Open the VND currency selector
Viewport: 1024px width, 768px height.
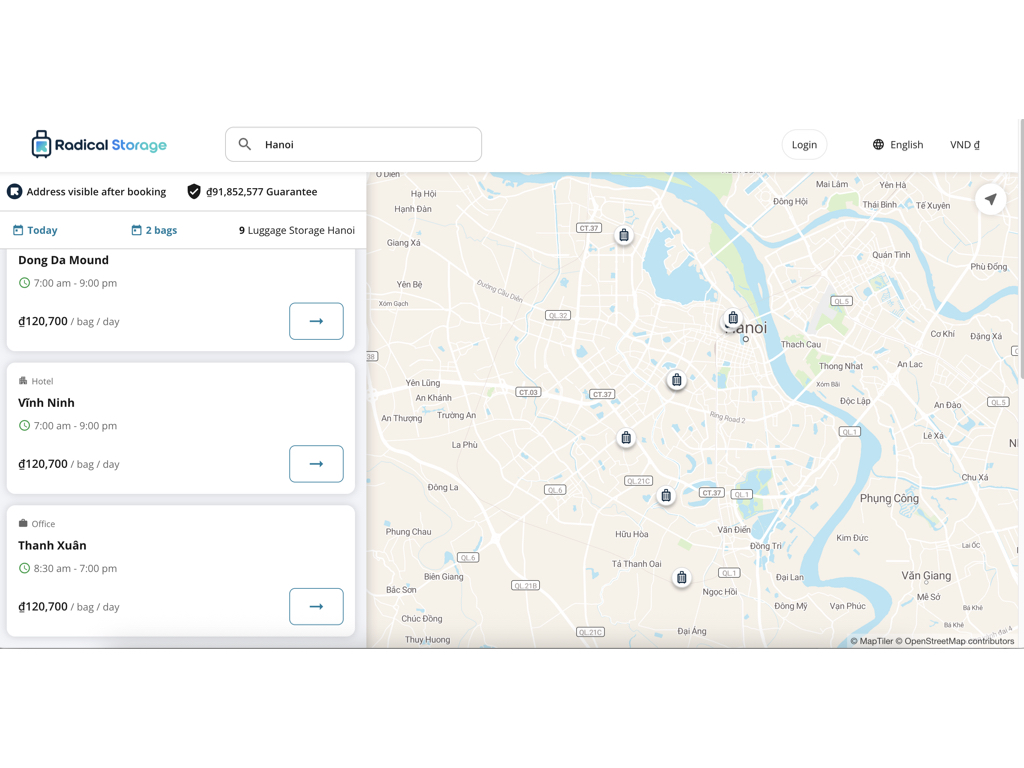pyautogui.click(x=964, y=145)
